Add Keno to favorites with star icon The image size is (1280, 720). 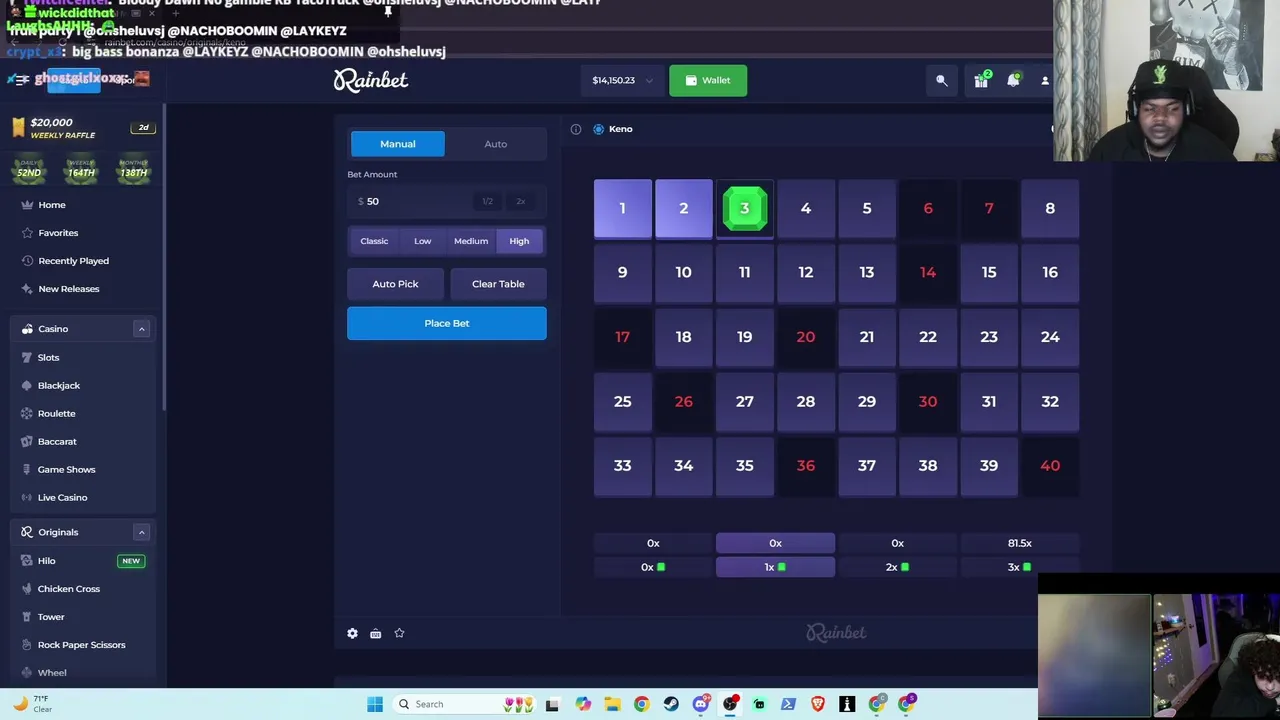399,633
